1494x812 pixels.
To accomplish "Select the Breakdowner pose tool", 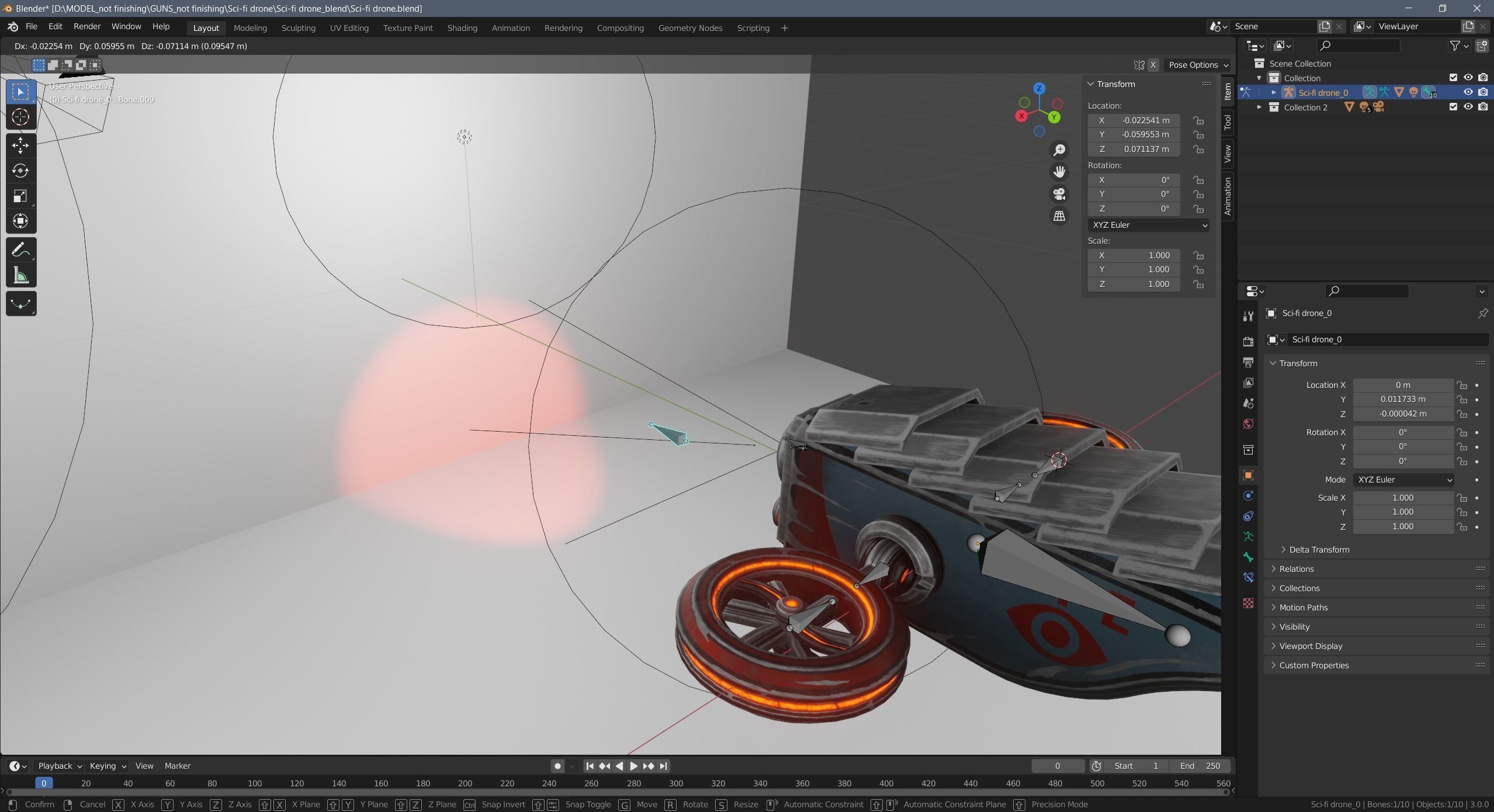I will [x=21, y=304].
